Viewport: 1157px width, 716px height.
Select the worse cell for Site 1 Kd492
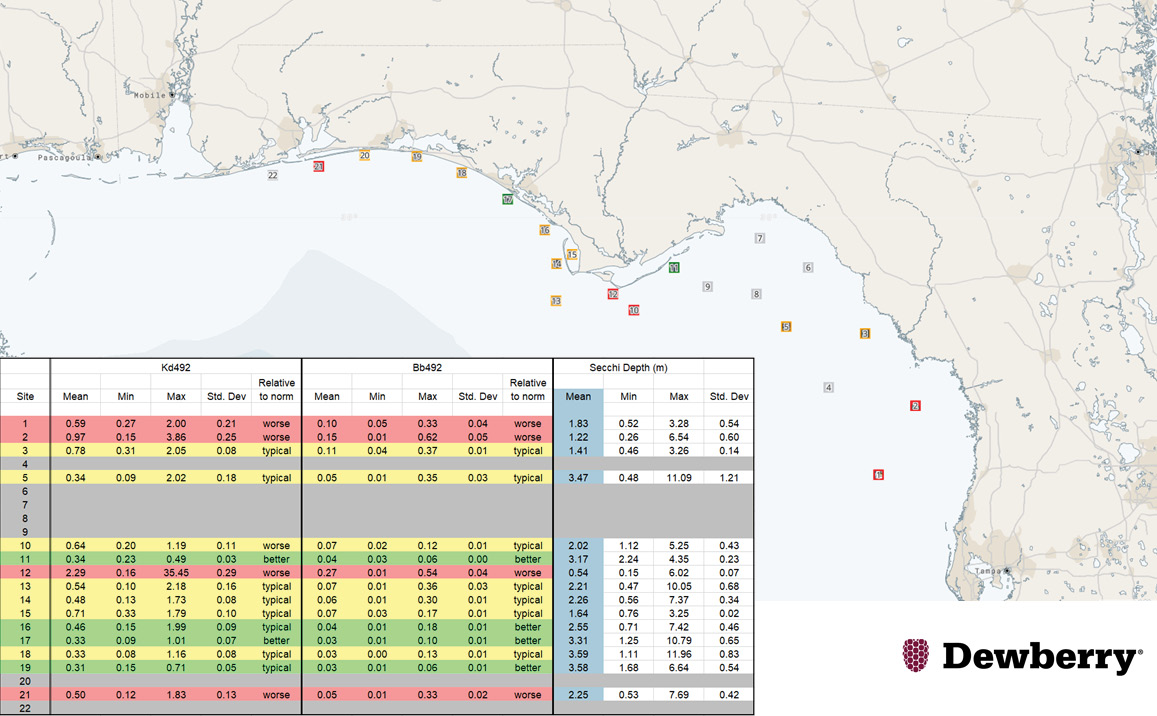275,423
